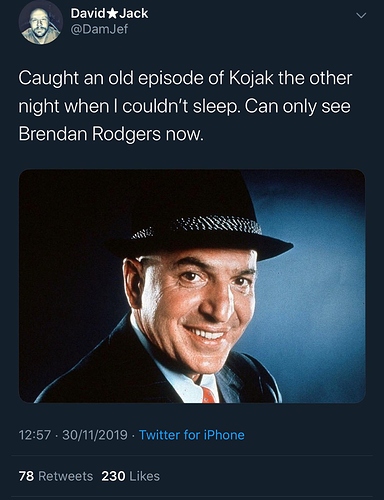The width and height of the screenshot is (384, 500).
Task: View the 78 Retweets list
Action: [x=56, y=476]
